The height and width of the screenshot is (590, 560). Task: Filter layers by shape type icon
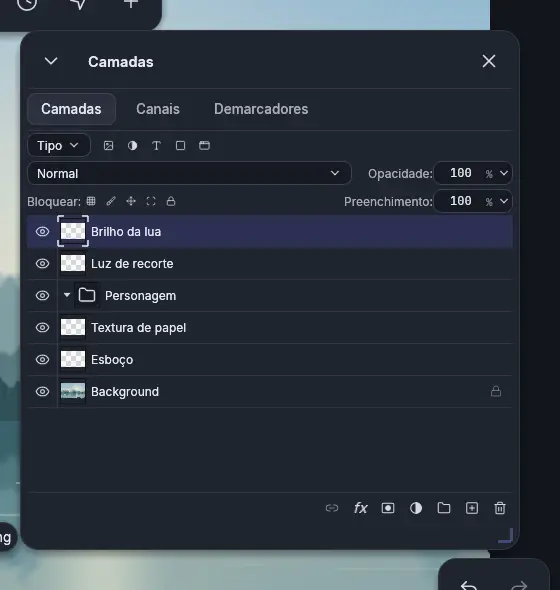(181, 146)
